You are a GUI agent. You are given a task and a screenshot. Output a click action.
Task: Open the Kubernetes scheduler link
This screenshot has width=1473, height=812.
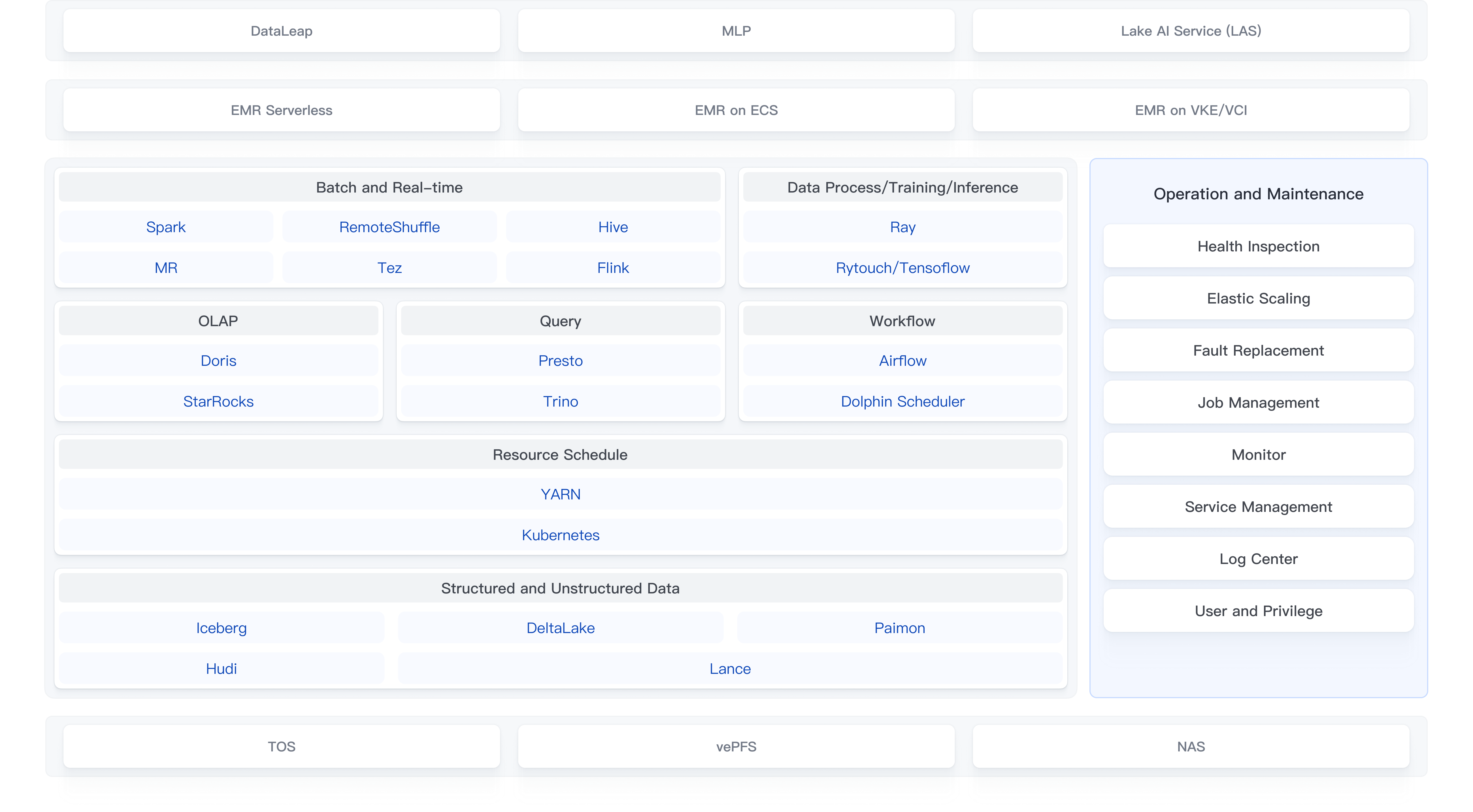click(560, 535)
